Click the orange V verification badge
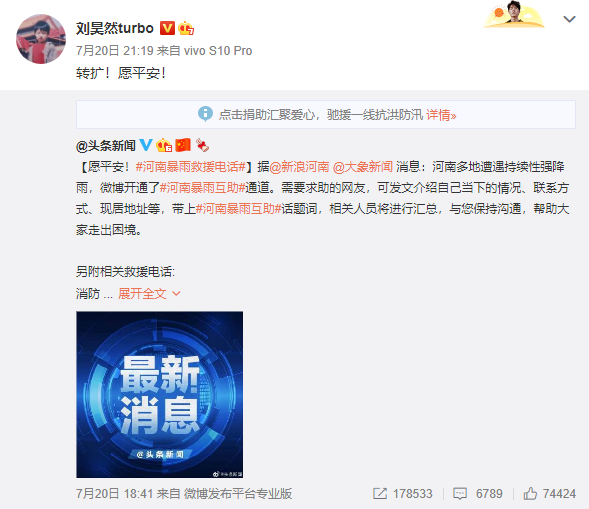 [167, 28]
